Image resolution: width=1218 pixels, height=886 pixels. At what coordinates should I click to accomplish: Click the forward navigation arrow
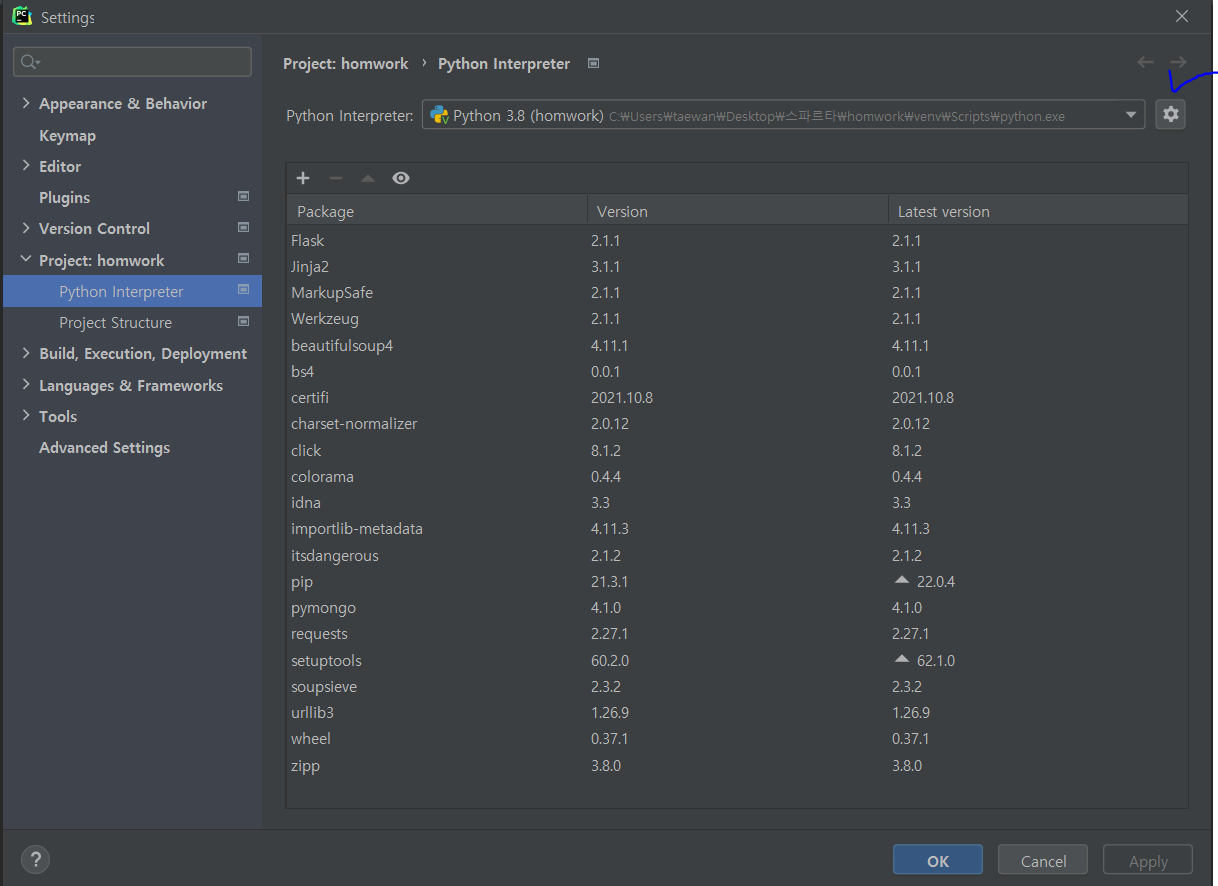click(1178, 62)
